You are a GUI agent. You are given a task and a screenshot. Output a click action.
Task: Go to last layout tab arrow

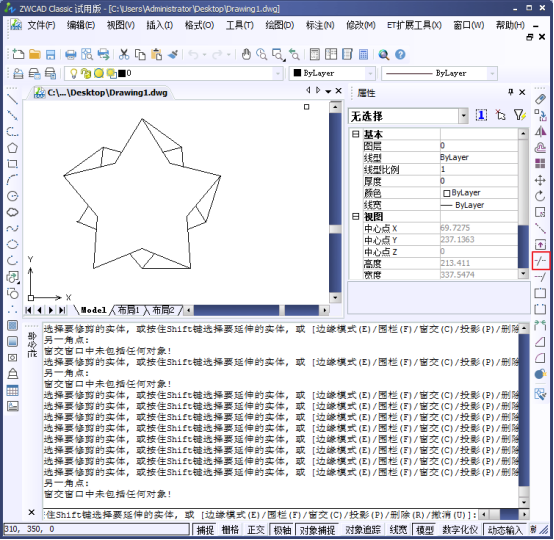[x=62, y=310]
